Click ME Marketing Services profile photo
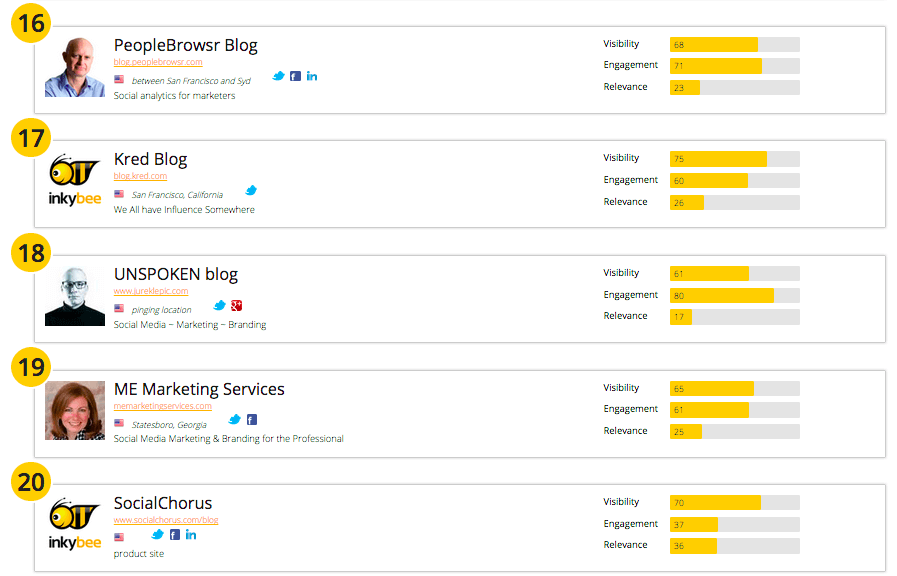The image size is (897, 576). pyautogui.click(x=75, y=410)
